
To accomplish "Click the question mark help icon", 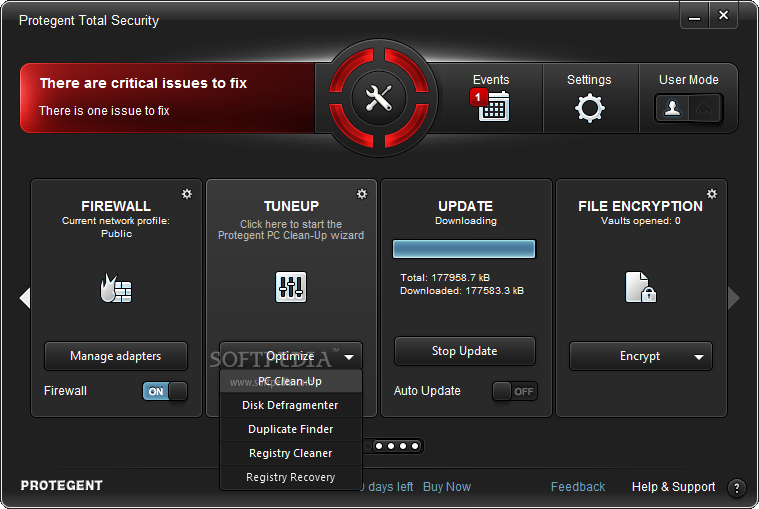I will tap(736, 488).
